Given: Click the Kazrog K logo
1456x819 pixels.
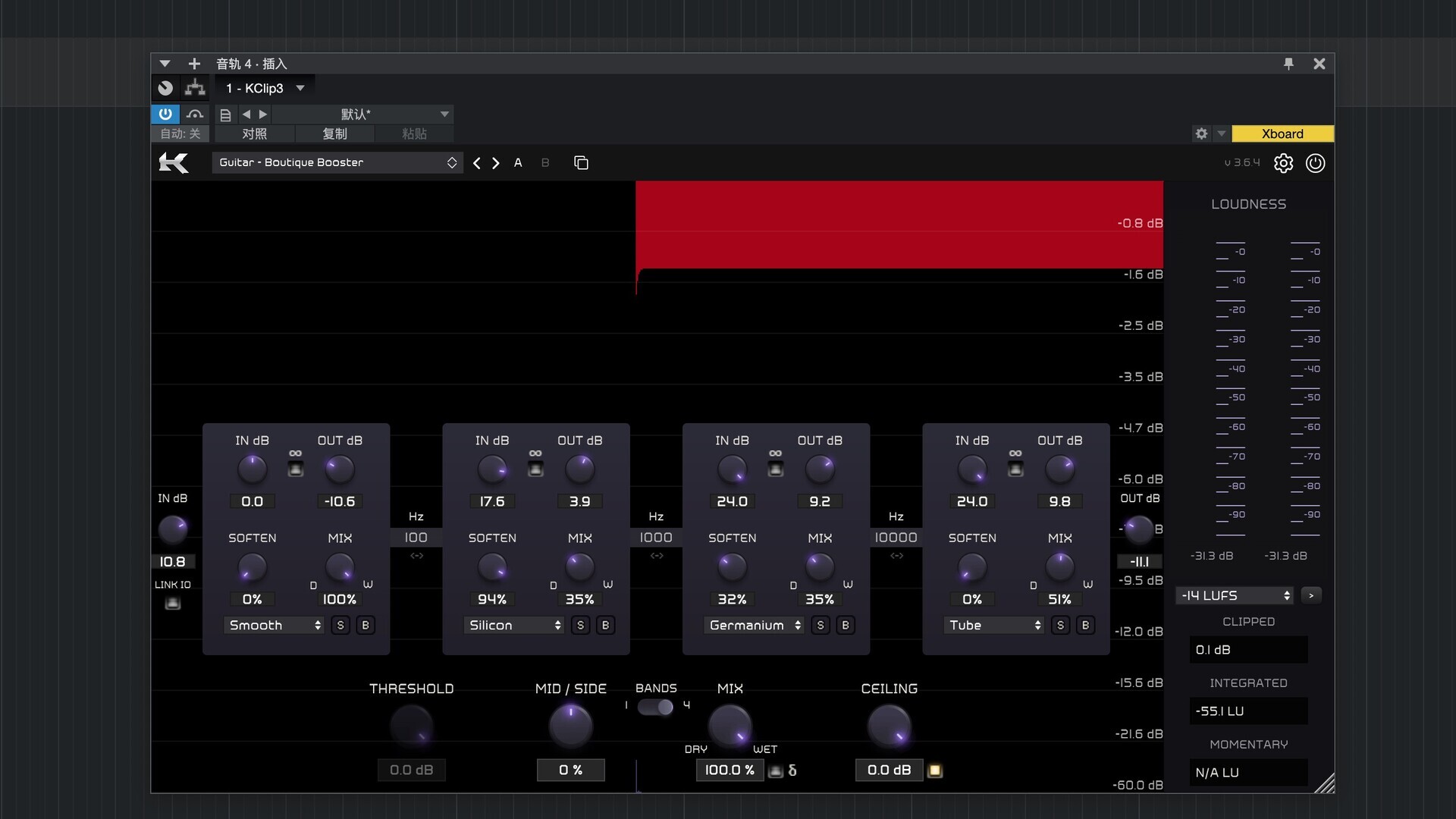Looking at the screenshot, I should (x=174, y=162).
